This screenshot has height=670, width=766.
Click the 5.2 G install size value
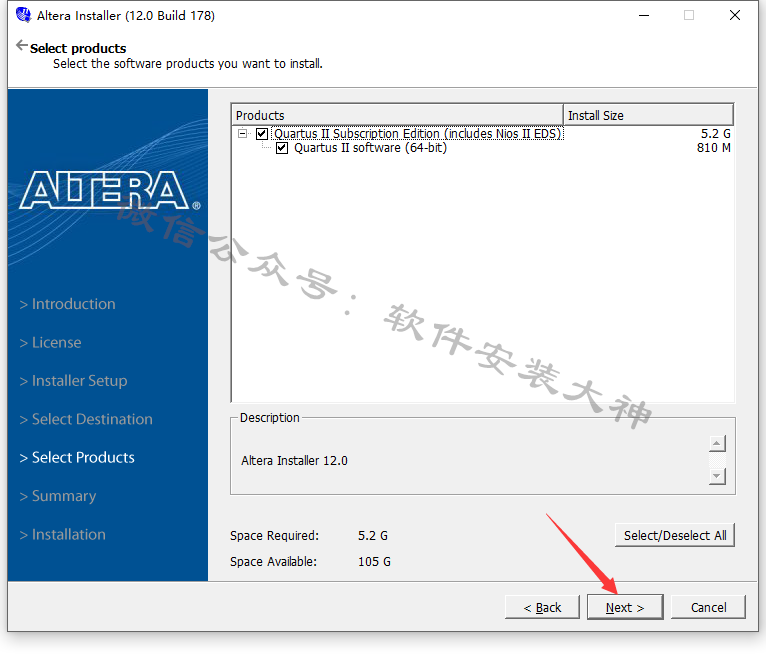click(715, 133)
